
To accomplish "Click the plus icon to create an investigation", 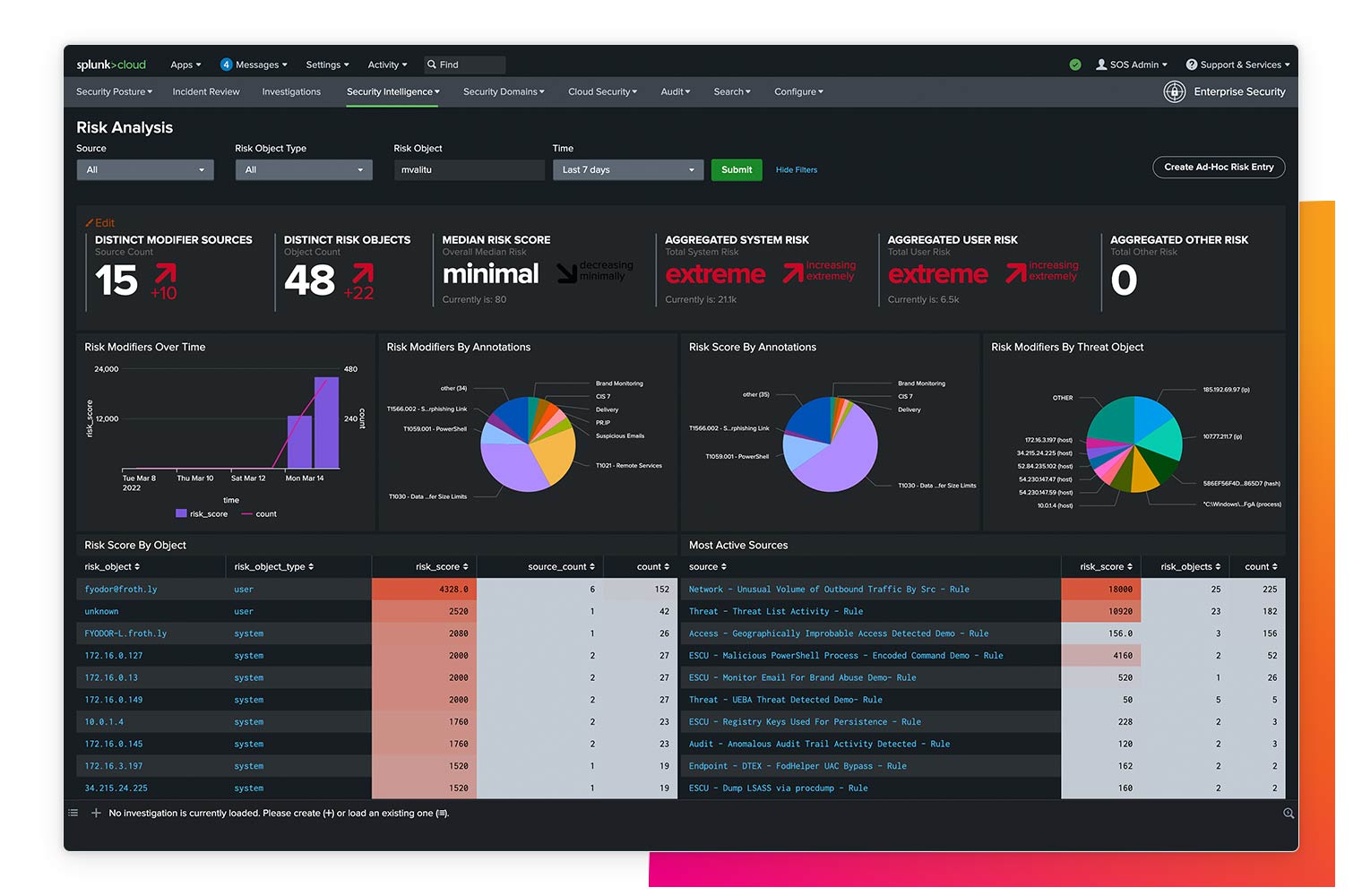I will (x=96, y=813).
